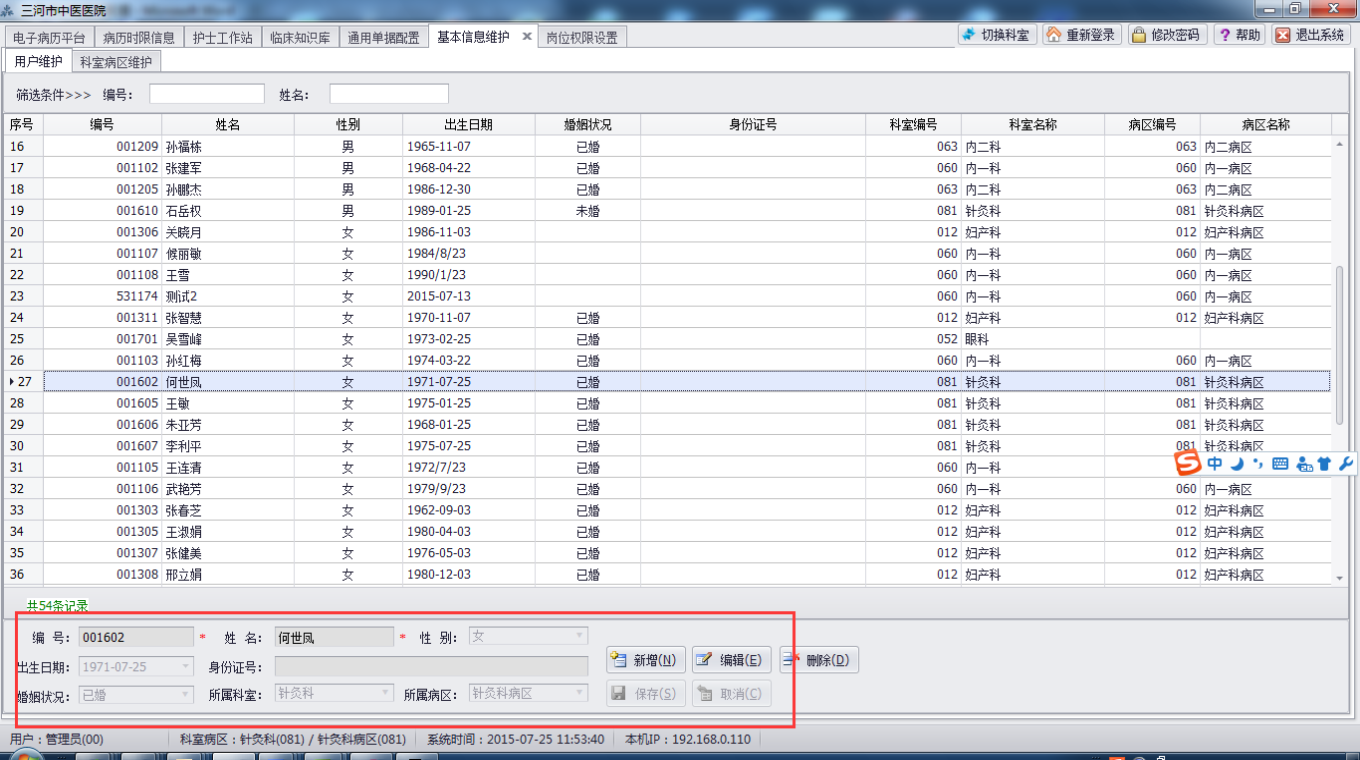Click the 重新登录 home icon

coord(1054,35)
